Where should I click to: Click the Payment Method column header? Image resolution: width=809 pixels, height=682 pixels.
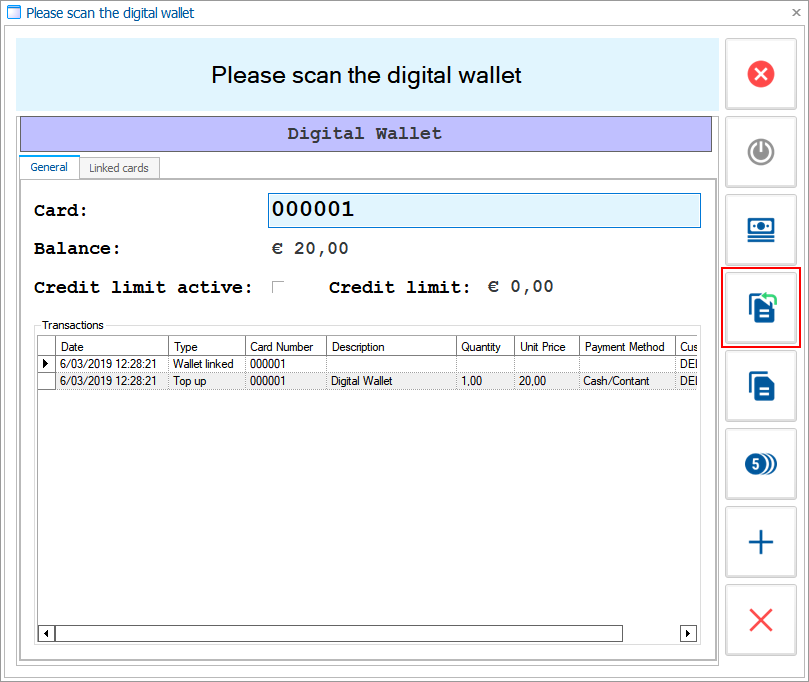pos(626,347)
